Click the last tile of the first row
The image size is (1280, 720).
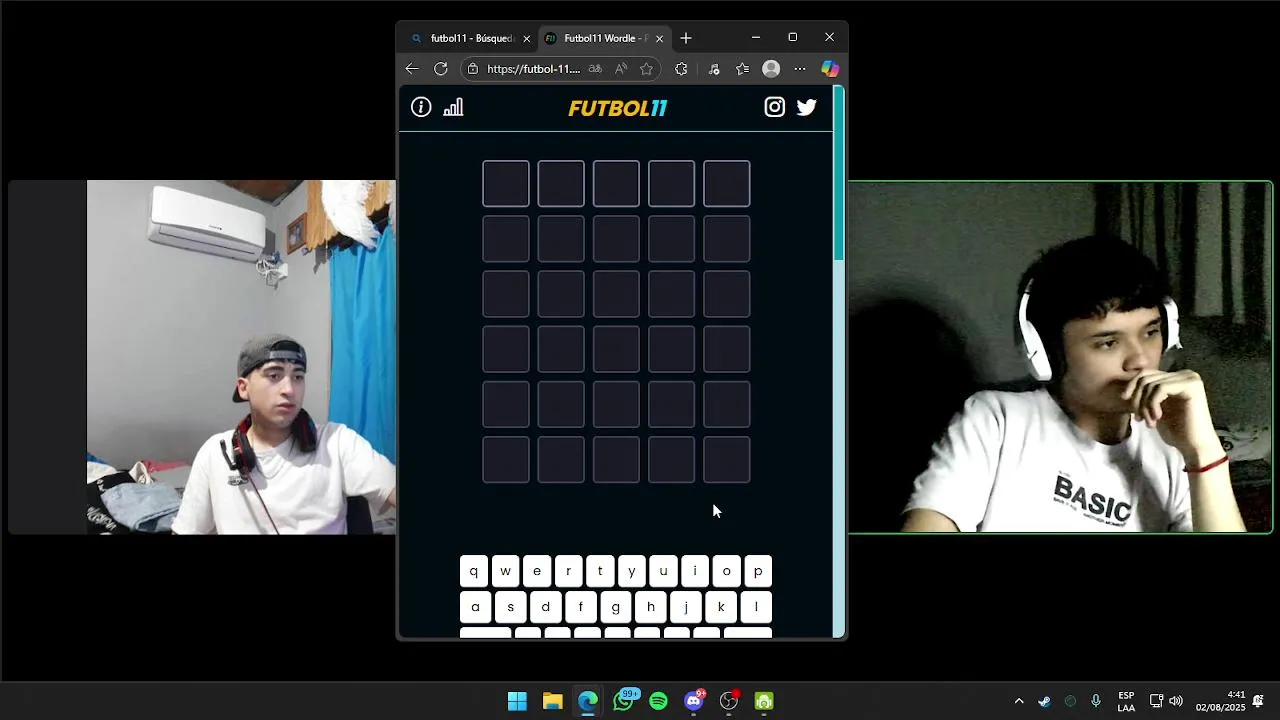pyautogui.click(x=727, y=184)
